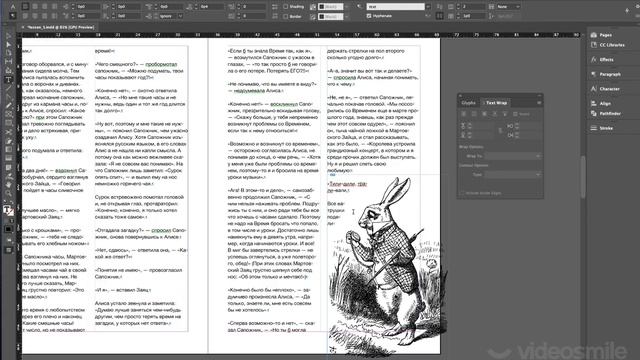Click the Wrap around object shape icon

tap(484, 114)
